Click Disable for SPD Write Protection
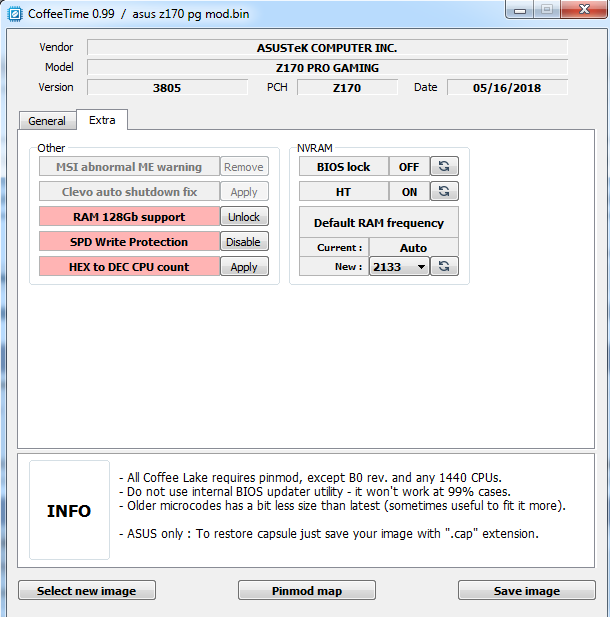Image resolution: width=610 pixels, height=617 pixels. point(244,242)
